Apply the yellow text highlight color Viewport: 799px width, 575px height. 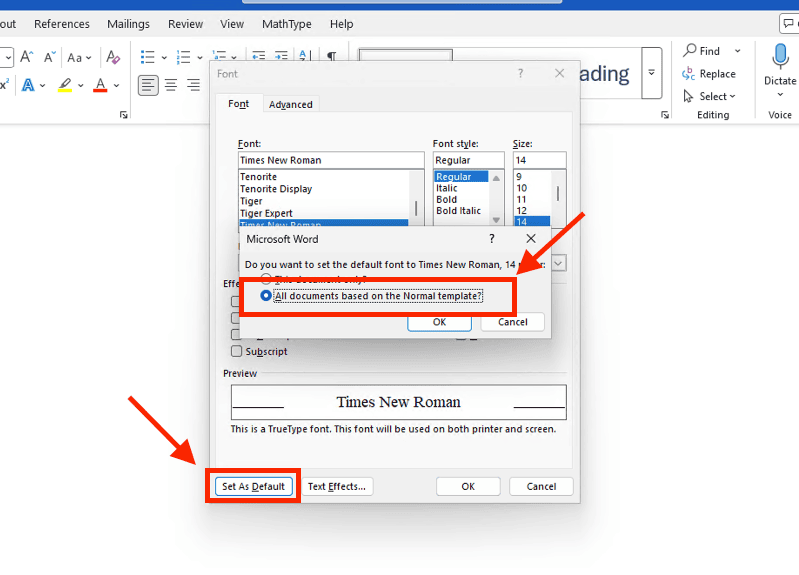65,85
